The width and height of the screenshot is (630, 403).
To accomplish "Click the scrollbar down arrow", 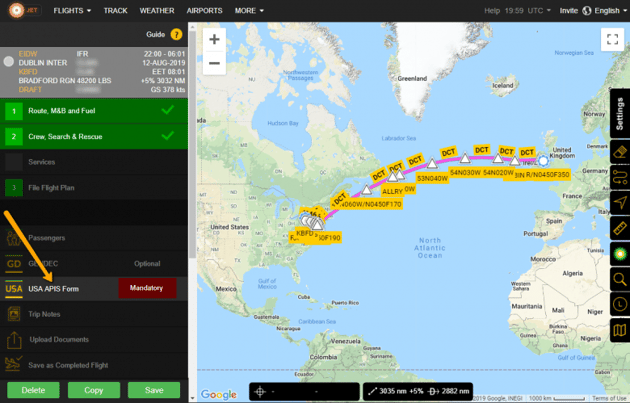I will click(x=192, y=398).
